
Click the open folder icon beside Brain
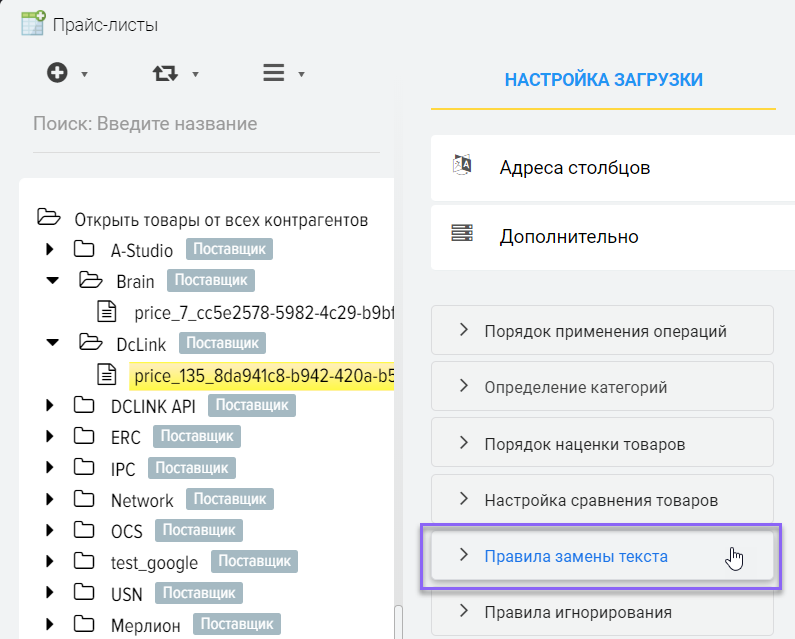[90, 281]
